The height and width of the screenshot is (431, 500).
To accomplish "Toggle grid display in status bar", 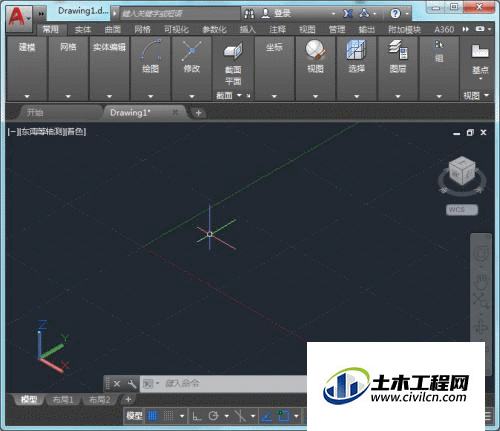I will point(152,416).
